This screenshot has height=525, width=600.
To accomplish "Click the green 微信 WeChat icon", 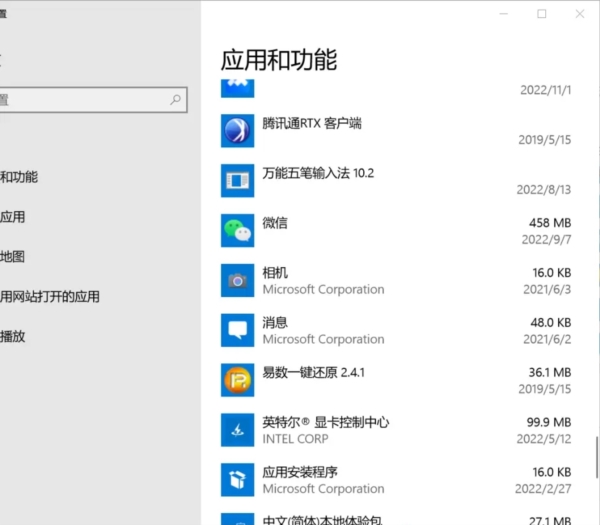I will coord(237,230).
